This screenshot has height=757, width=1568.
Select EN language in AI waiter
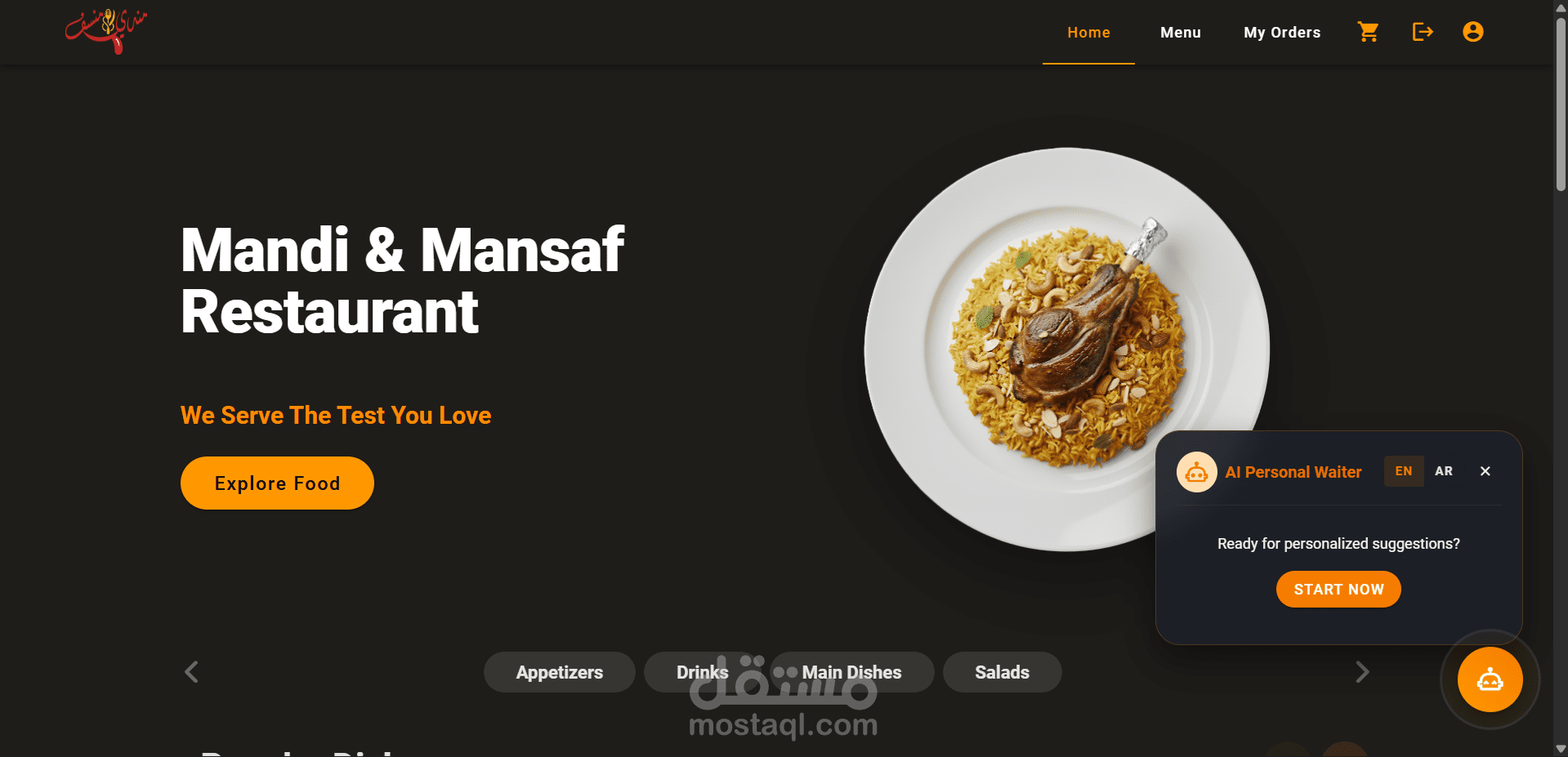coord(1404,471)
